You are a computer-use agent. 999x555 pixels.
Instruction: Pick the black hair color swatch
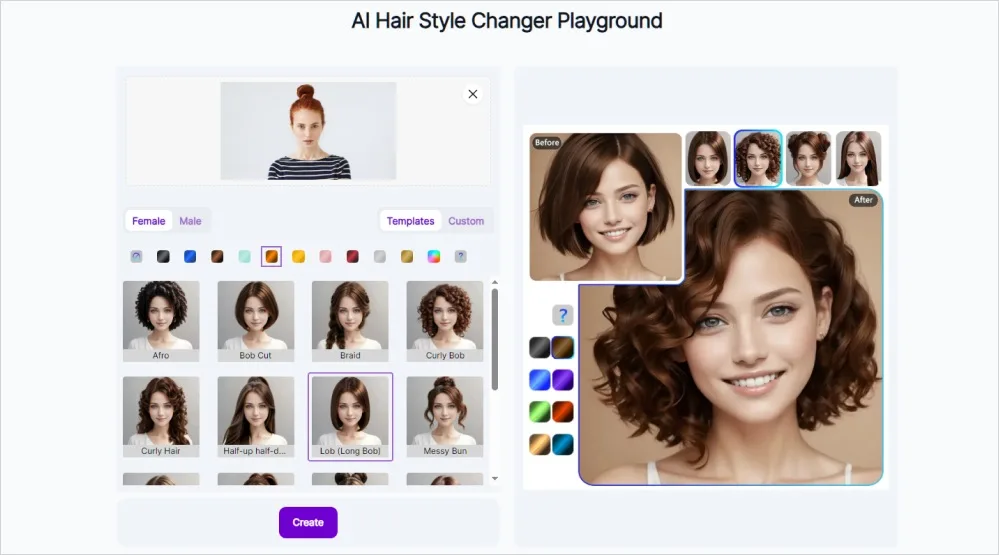(x=163, y=257)
